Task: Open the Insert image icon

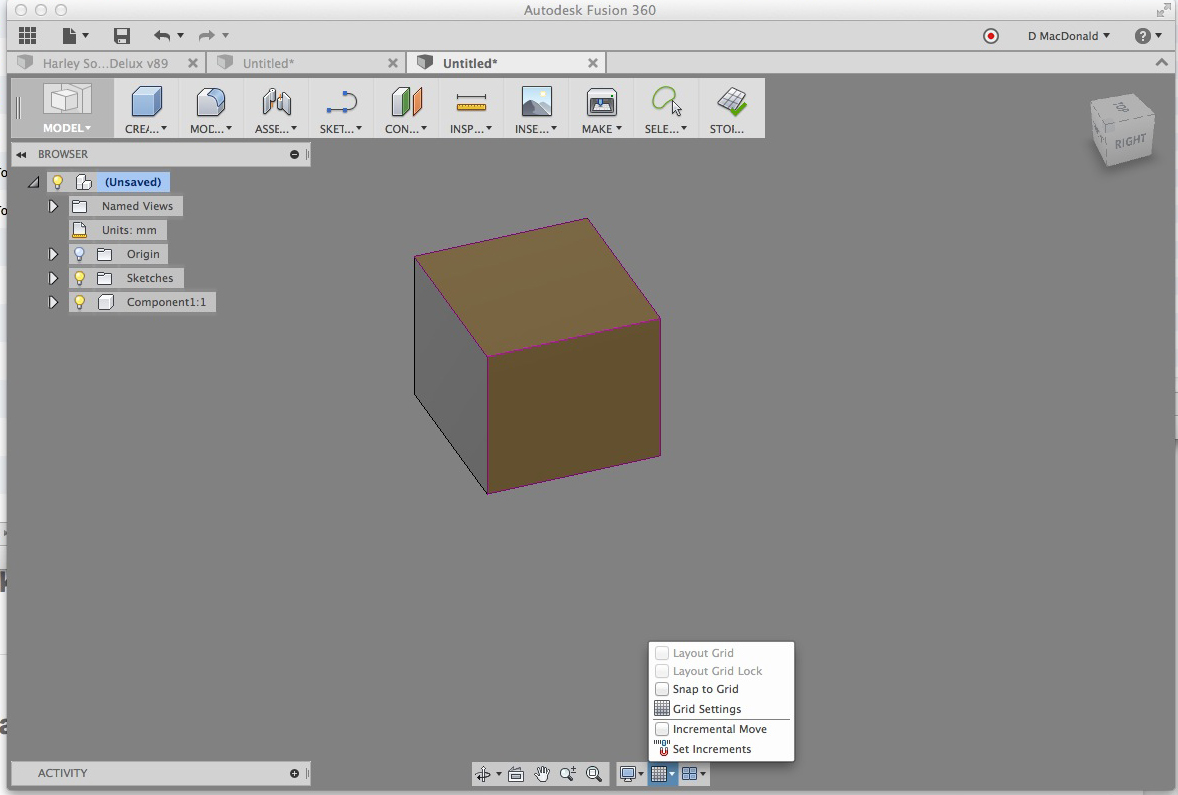Action: [536, 103]
